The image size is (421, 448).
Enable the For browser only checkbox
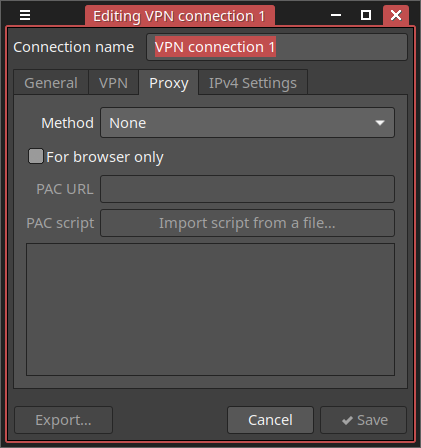[36, 156]
